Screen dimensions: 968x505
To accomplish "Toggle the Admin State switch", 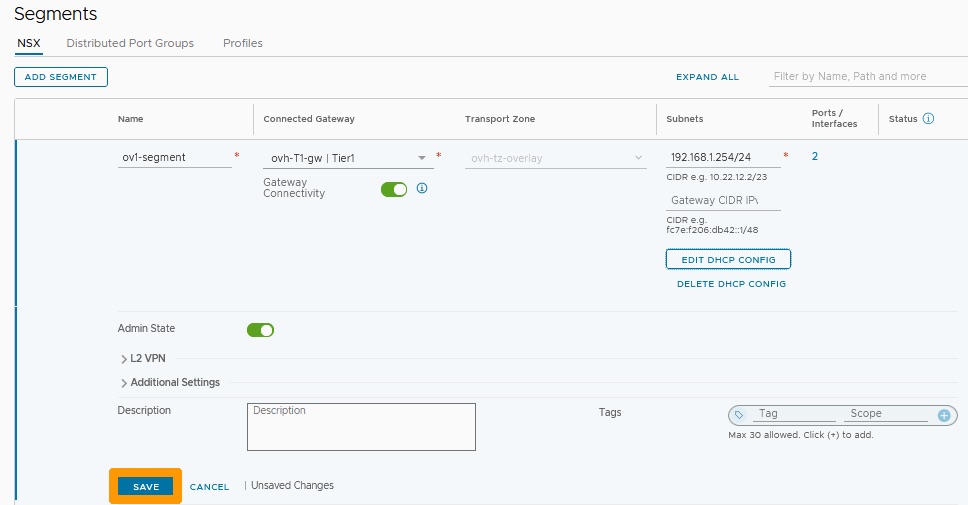I will [261, 330].
